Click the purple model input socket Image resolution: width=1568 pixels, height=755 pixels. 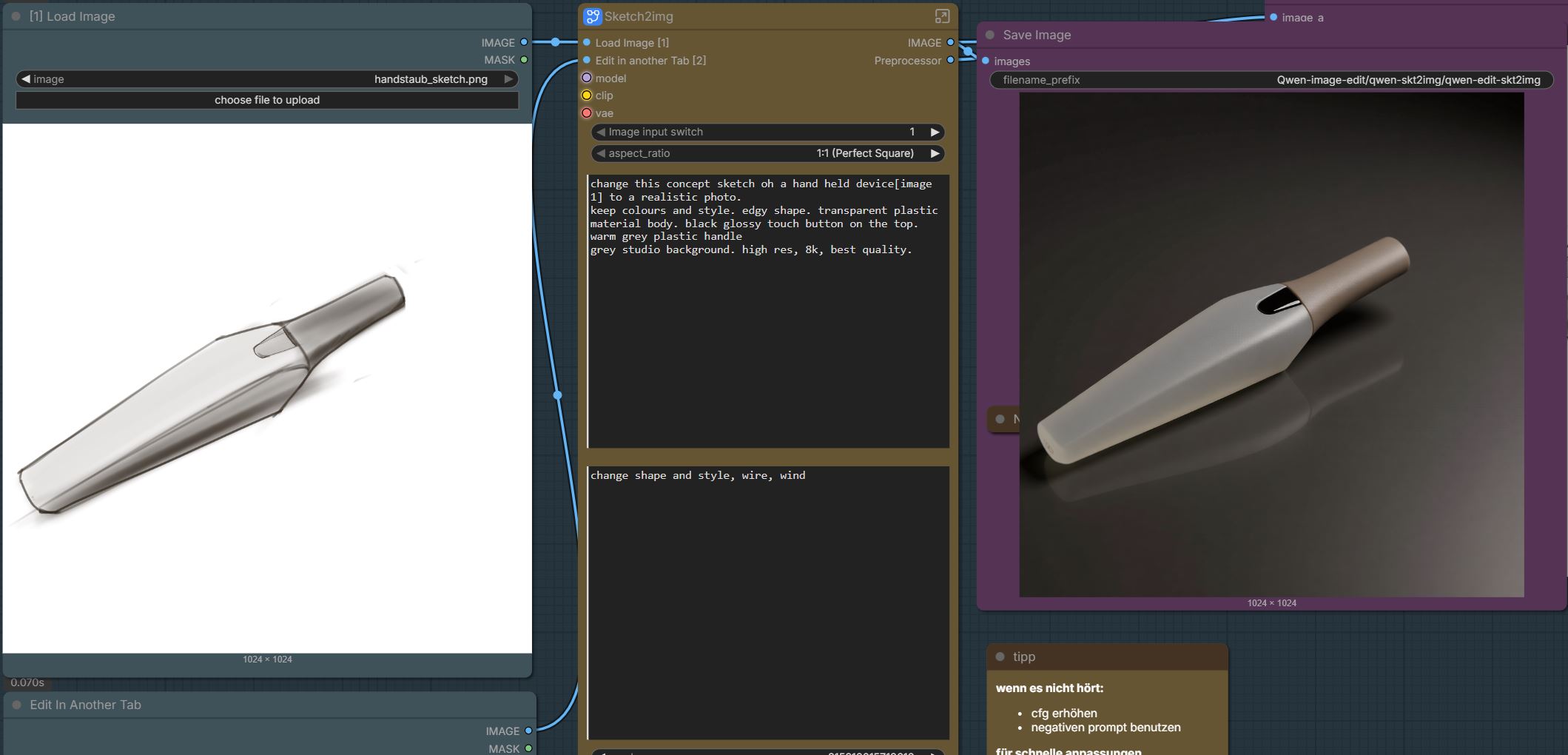point(587,78)
